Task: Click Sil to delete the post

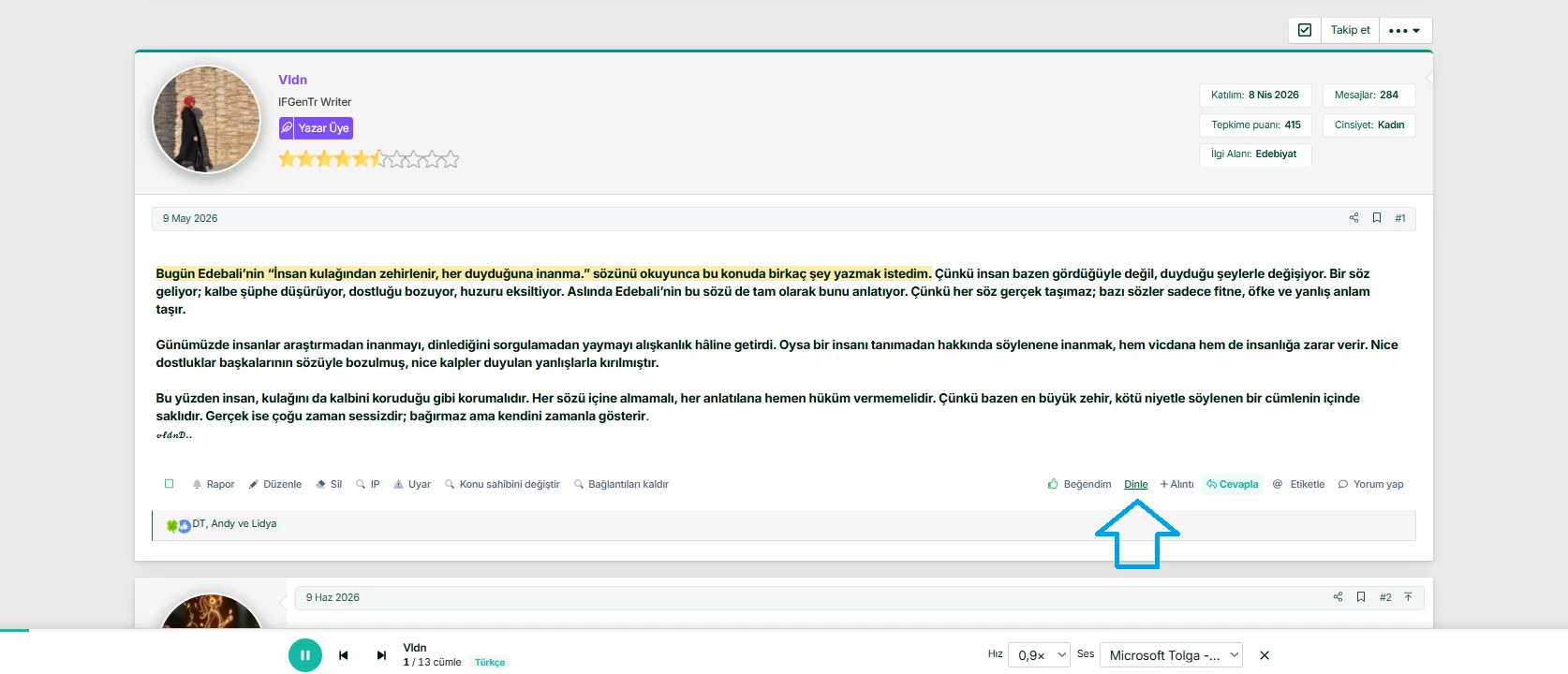Action: [329, 484]
